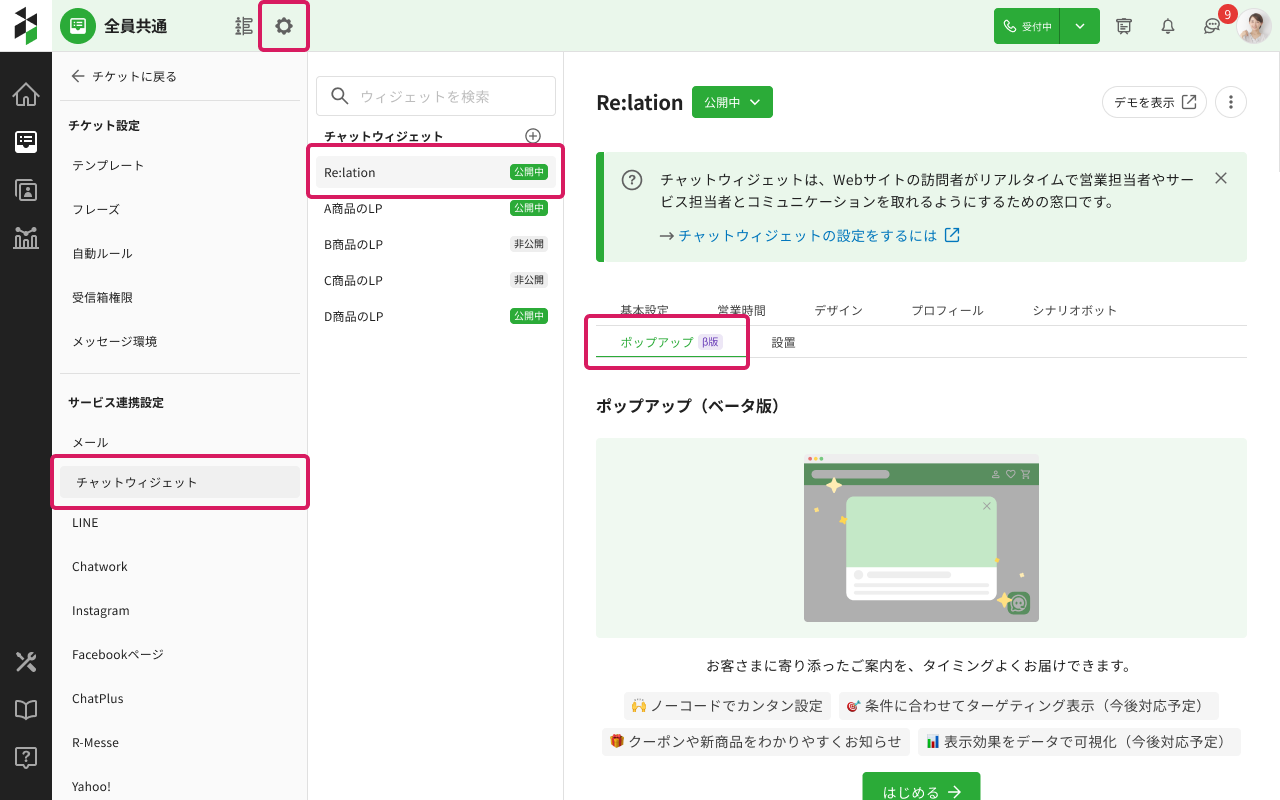
Task: Open the more options three-dot menu
Action: coord(1231,102)
